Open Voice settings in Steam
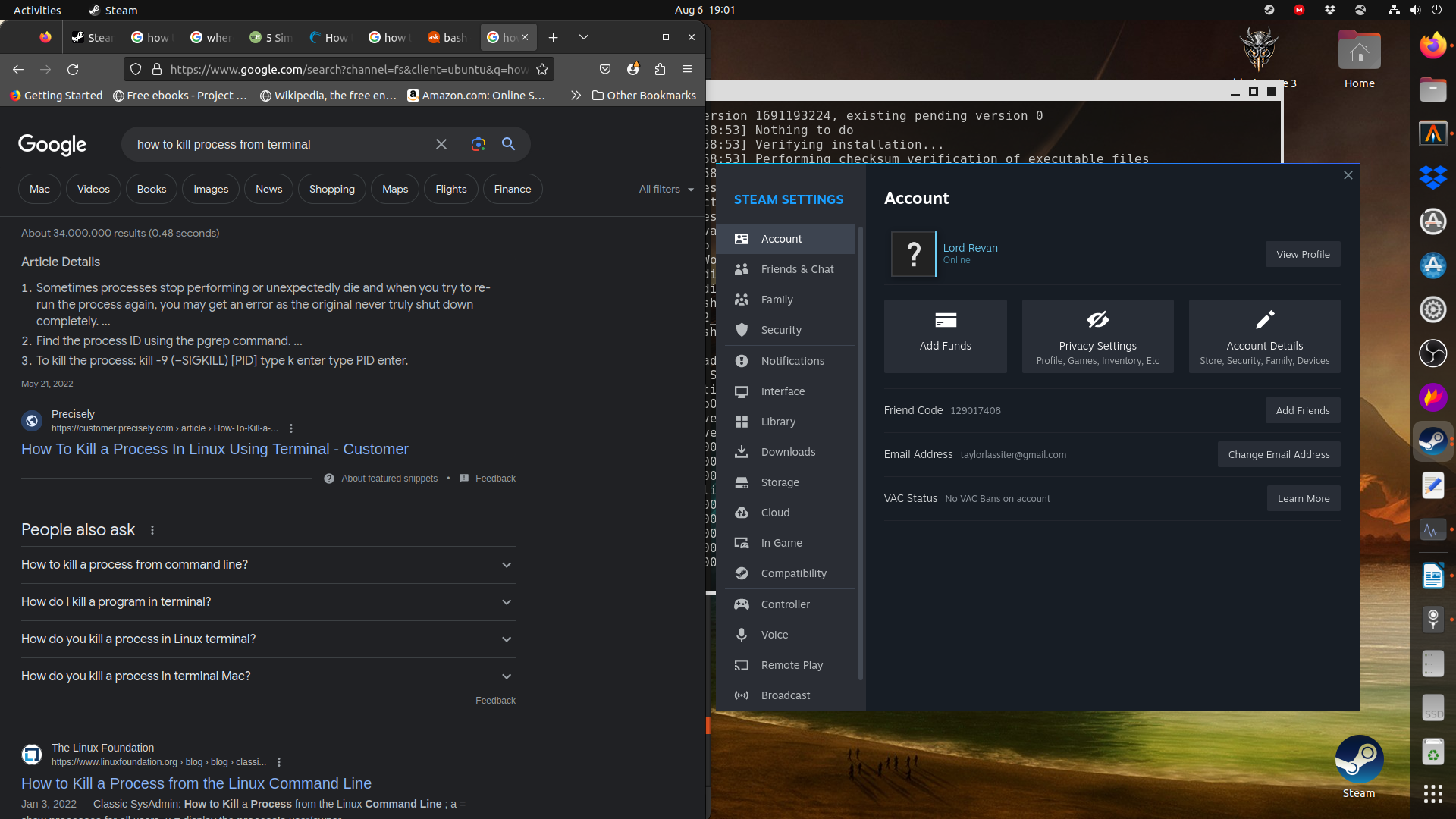Viewport: 1456px width, 819px height. (774, 634)
